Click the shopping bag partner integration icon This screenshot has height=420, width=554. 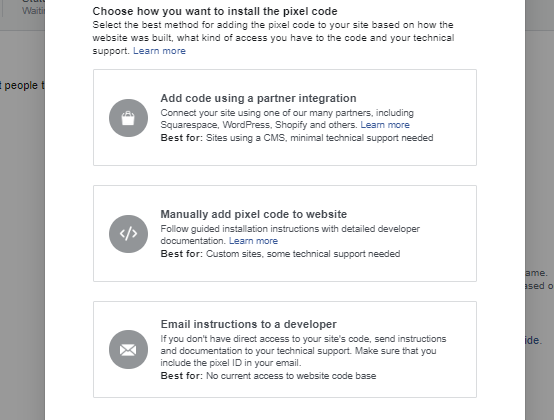[x=128, y=118]
